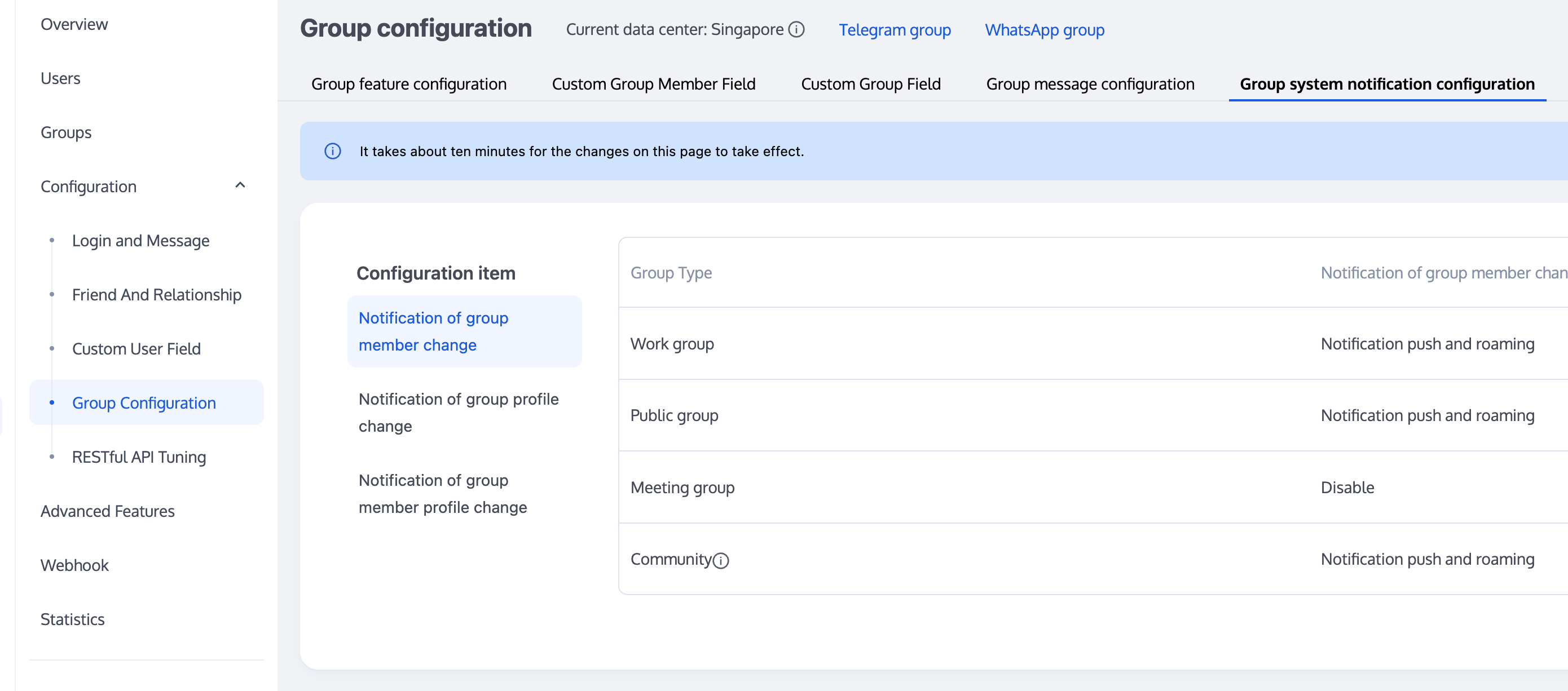Open Group message configuration tab

click(1090, 84)
